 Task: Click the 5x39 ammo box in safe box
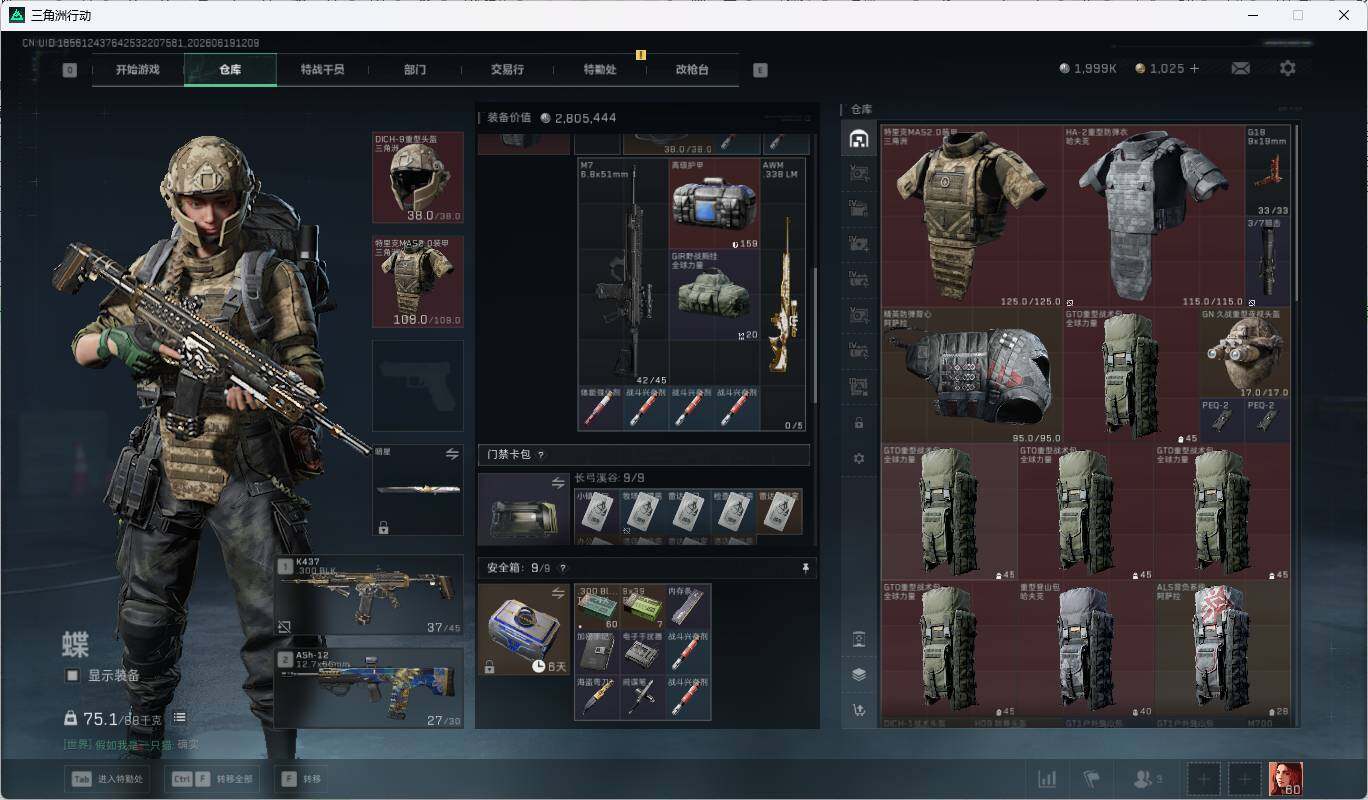pos(642,607)
